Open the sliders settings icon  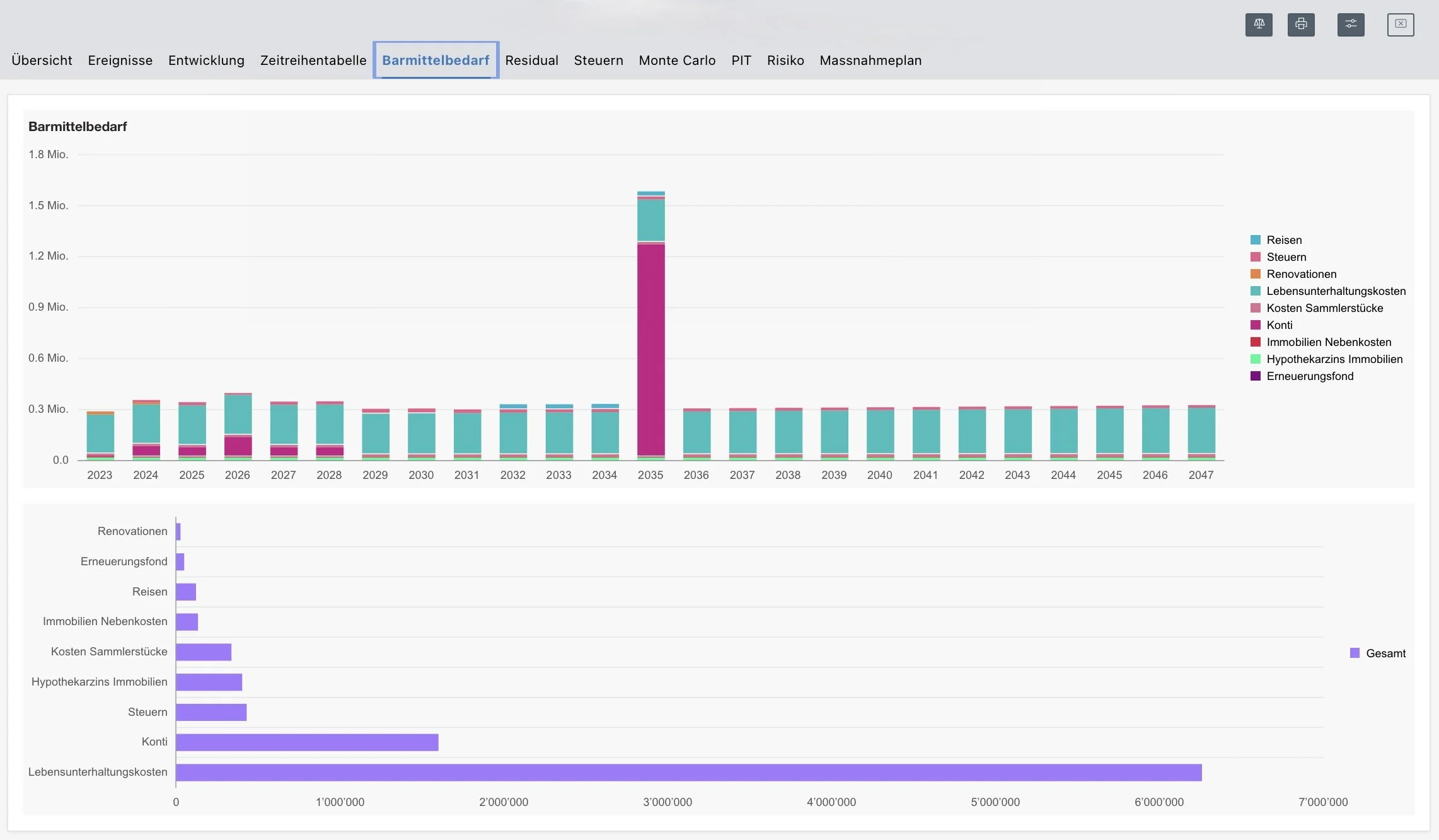click(1351, 25)
